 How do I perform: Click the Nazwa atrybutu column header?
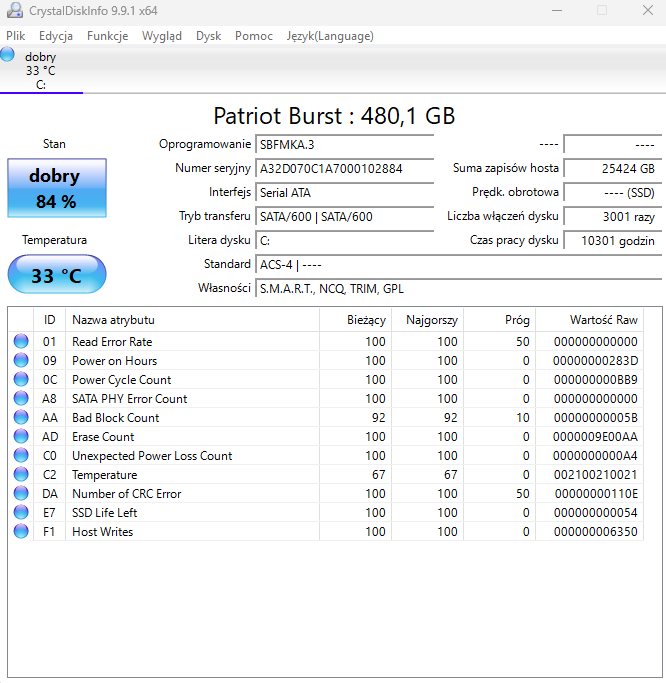point(192,320)
